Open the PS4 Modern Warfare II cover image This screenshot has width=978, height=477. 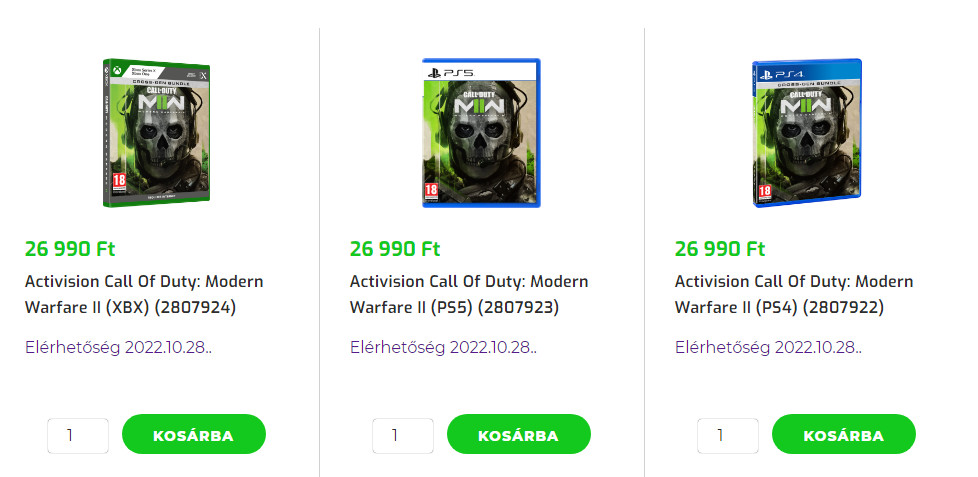806,133
